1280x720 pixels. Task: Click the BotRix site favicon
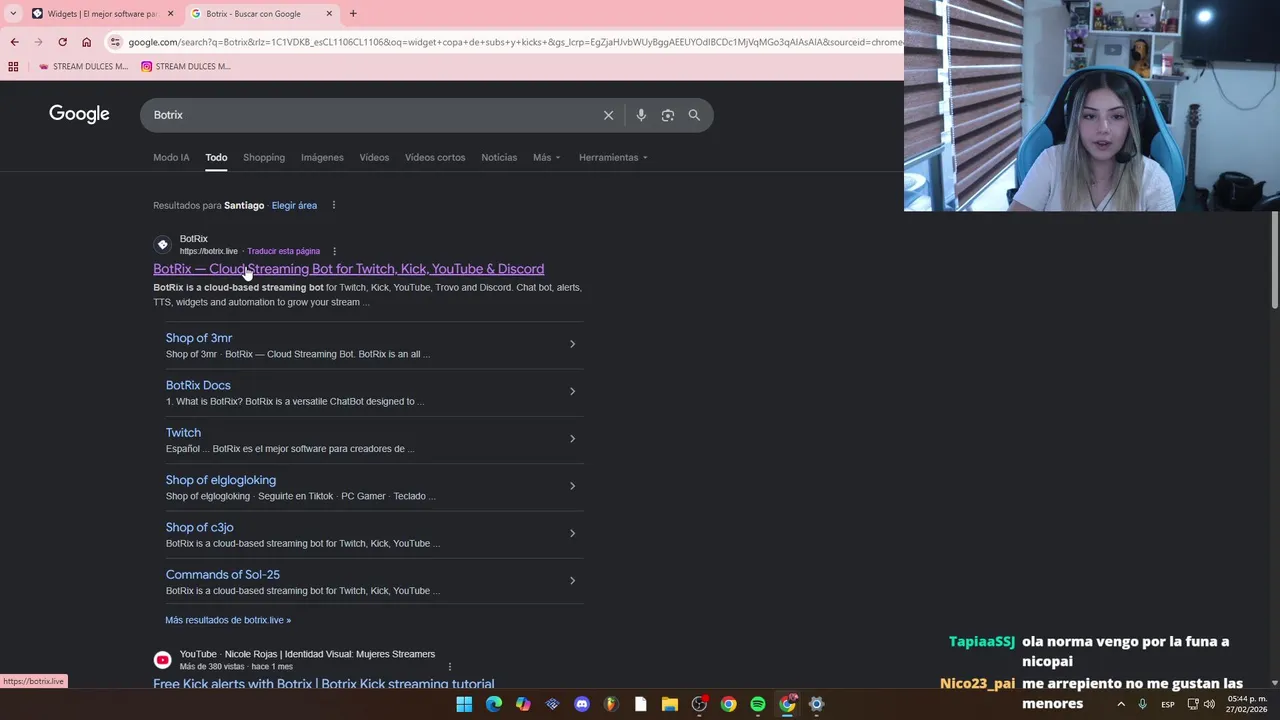(162, 245)
